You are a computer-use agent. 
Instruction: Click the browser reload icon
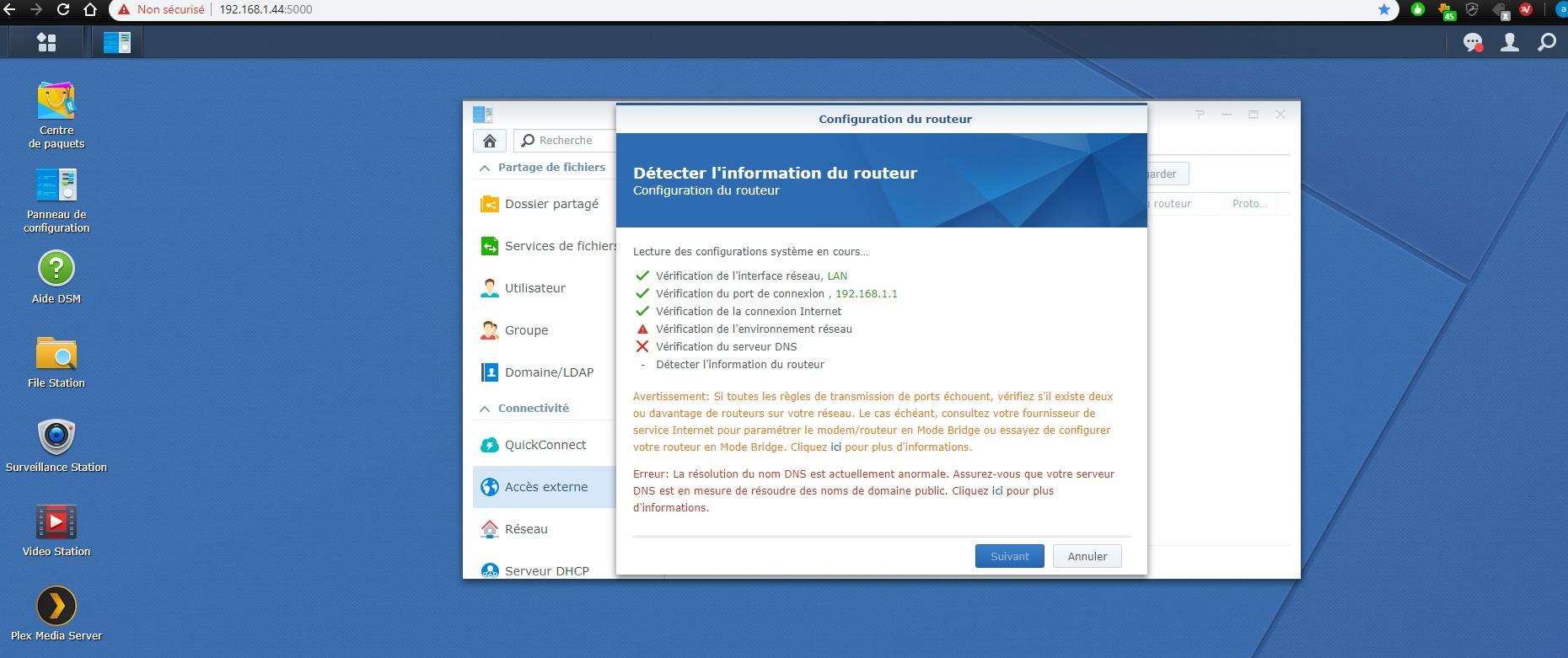(x=63, y=9)
